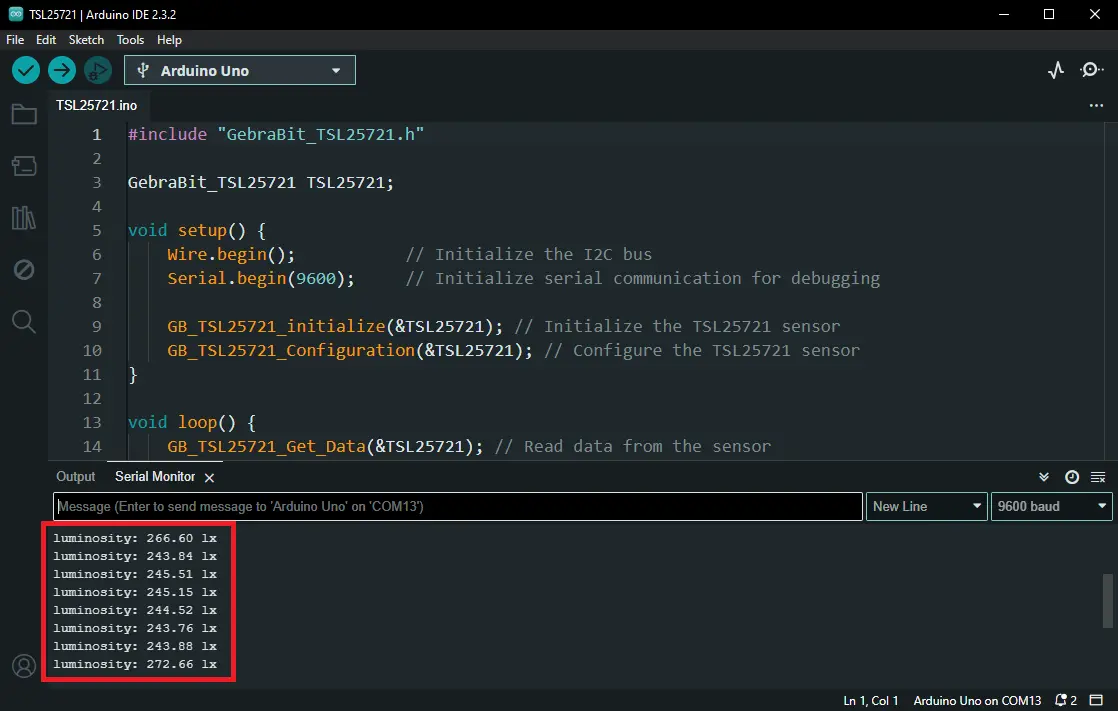Click the GB_TSL25721_initialize code line
Image resolution: width=1118 pixels, height=711 pixels.
point(335,326)
